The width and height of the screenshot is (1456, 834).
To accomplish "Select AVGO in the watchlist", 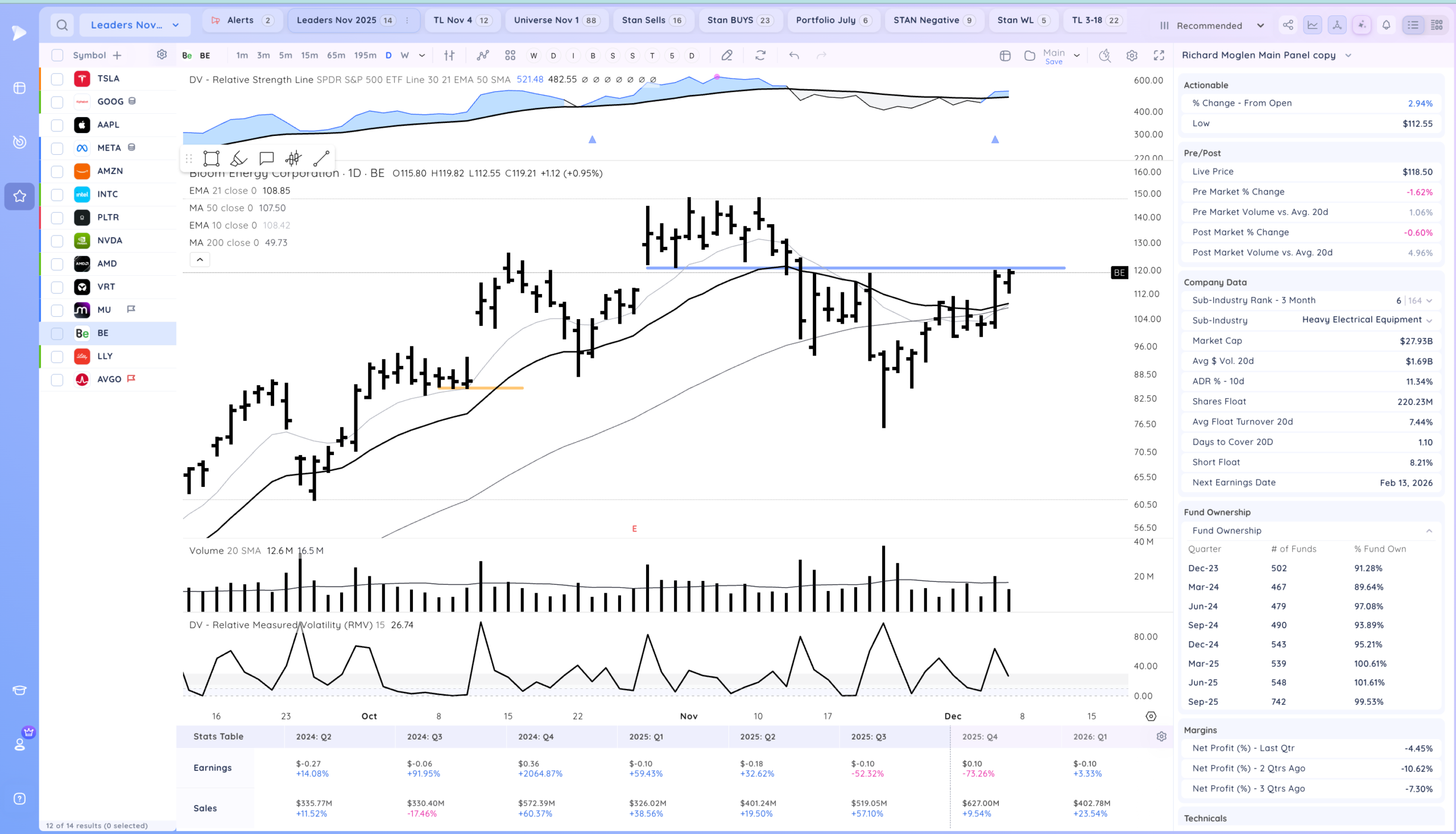I will pos(109,379).
